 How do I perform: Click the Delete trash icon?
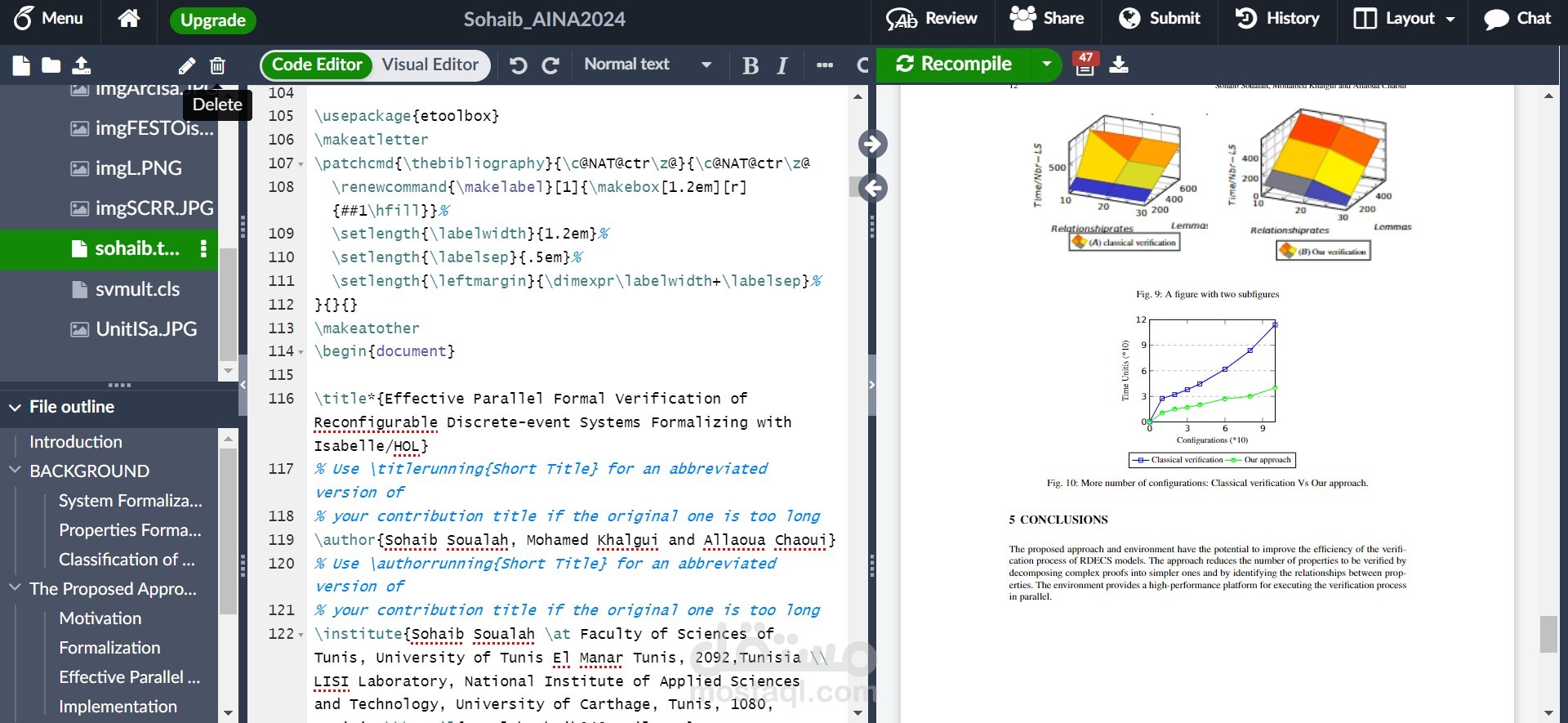[217, 65]
